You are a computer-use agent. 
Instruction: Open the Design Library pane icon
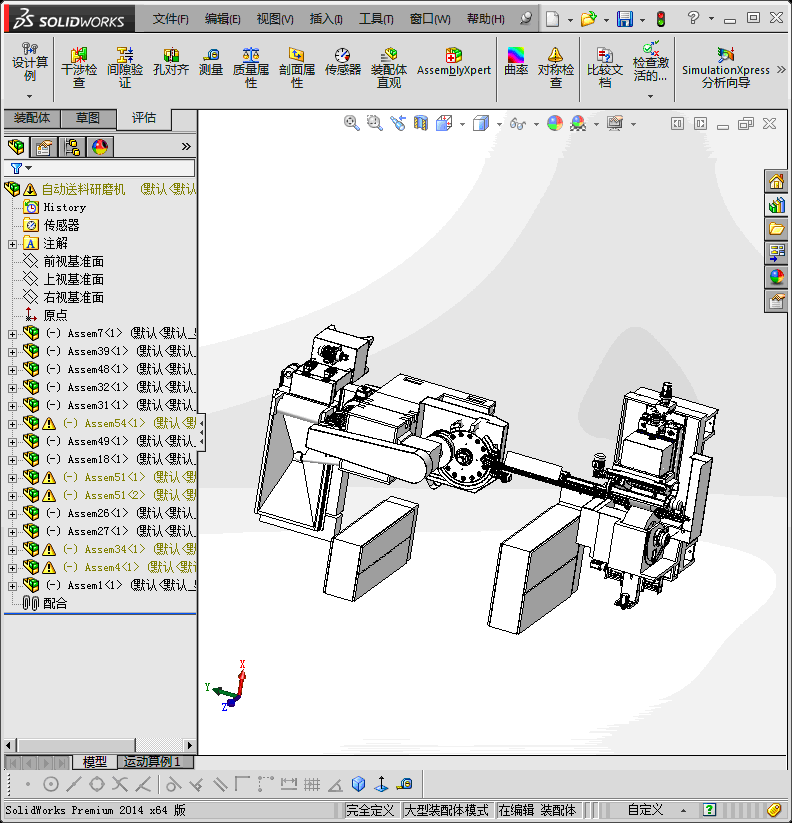776,205
